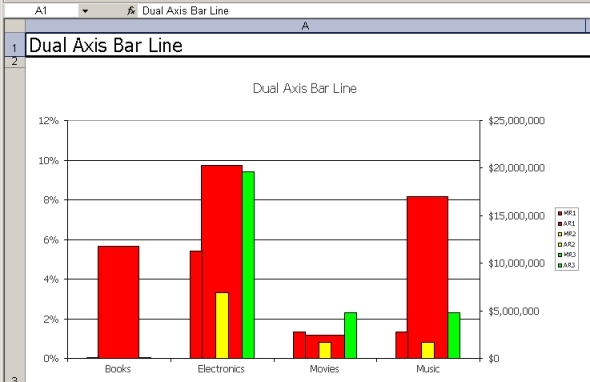Click the $25,000,000 right axis label
This screenshot has height=382, width=590.
pos(516,121)
